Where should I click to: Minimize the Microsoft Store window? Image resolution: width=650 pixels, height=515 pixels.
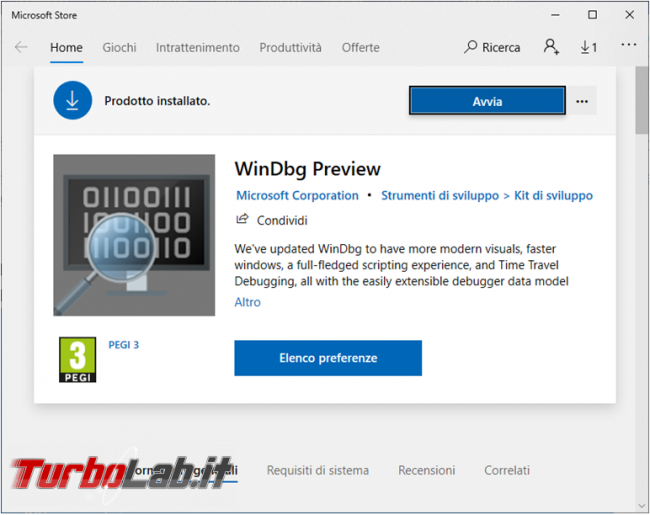pyautogui.click(x=555, y=15)
